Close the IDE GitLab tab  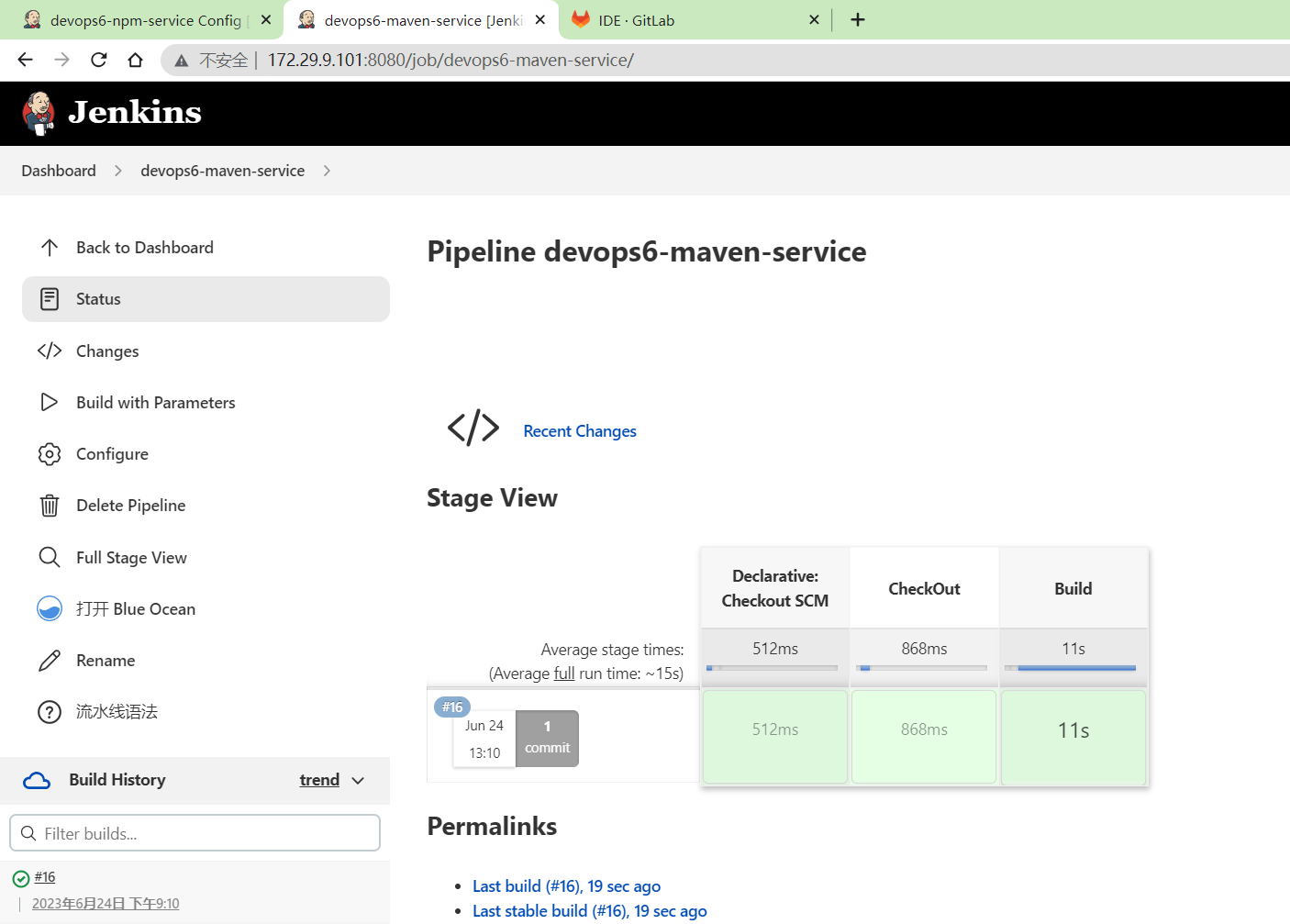point(814,19)
